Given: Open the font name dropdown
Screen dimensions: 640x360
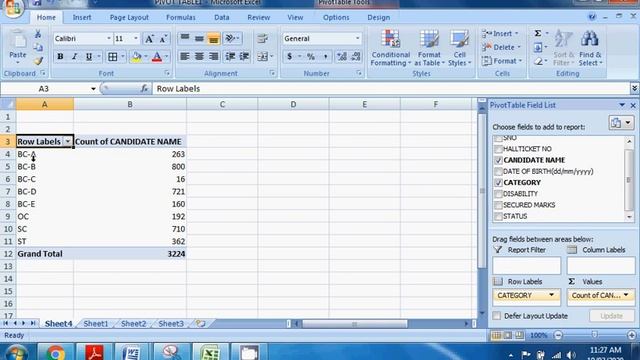Looking at the screenshot, I should [x=109, y=39].
